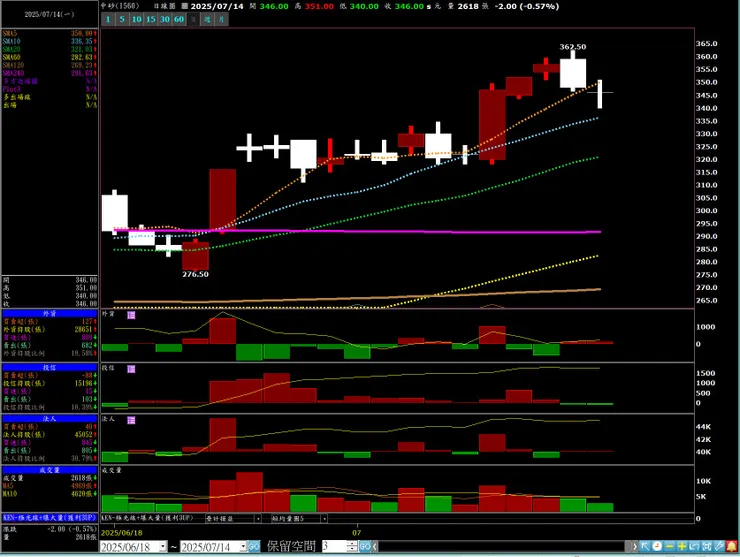Choose the 60-minute timeframe
The image size is (740, 557).
coord(179,19)
